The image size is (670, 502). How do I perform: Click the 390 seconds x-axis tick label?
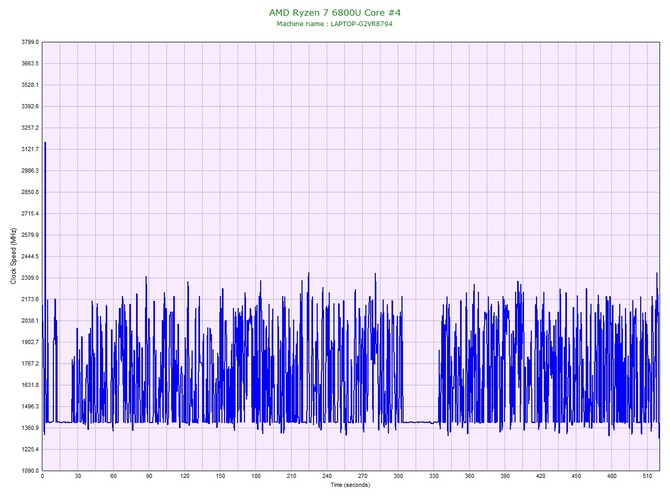(505, 476)
